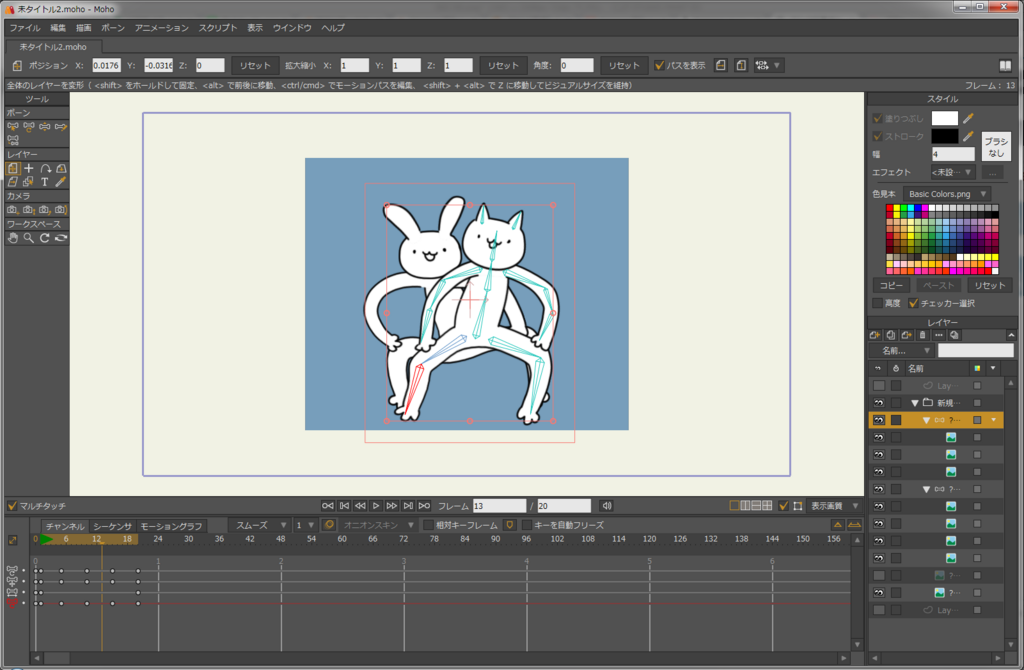Choose the Add Bone tool

pos(44,127)
